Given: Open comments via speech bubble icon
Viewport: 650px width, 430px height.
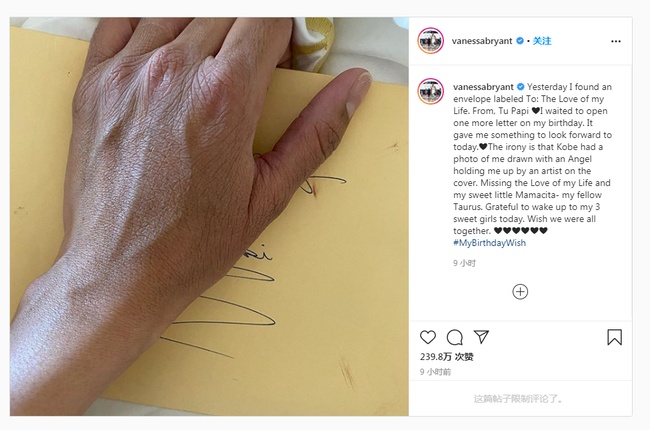Looking at the screenshot, I should [x=455, y=337].
